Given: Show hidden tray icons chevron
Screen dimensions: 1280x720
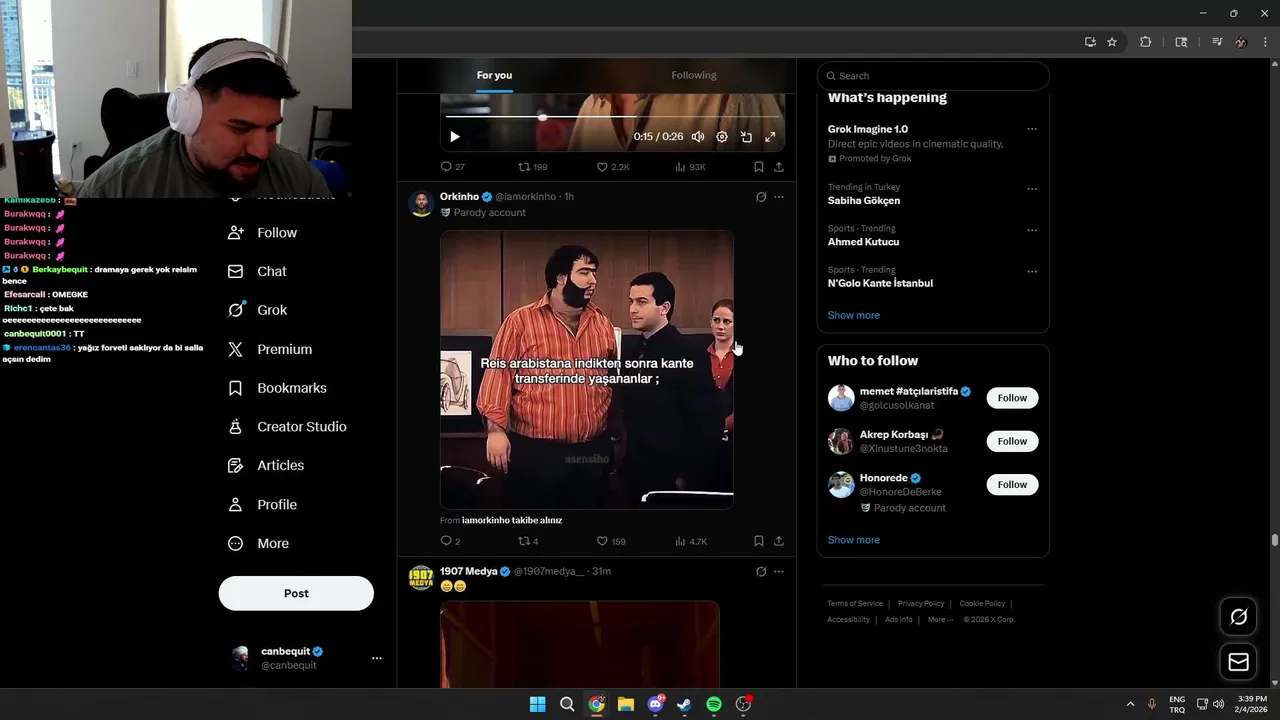Looking at the screenshot, I should [1131, 704].
